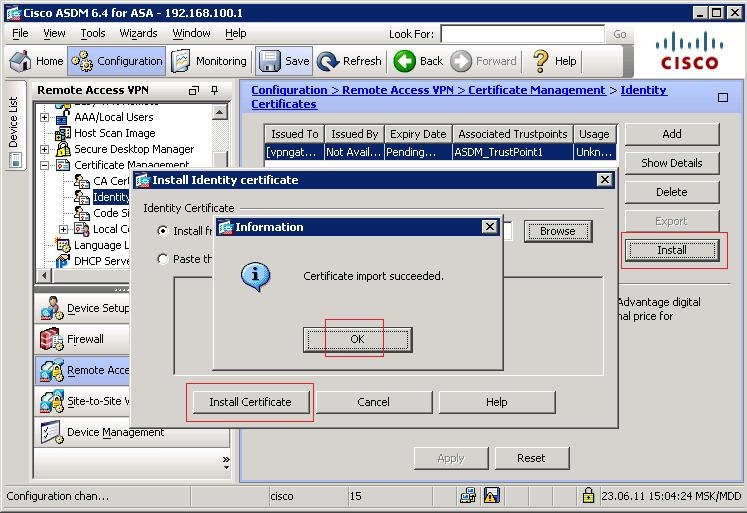
Task: Select Language Localization tree icon
Action: [63, 245]
